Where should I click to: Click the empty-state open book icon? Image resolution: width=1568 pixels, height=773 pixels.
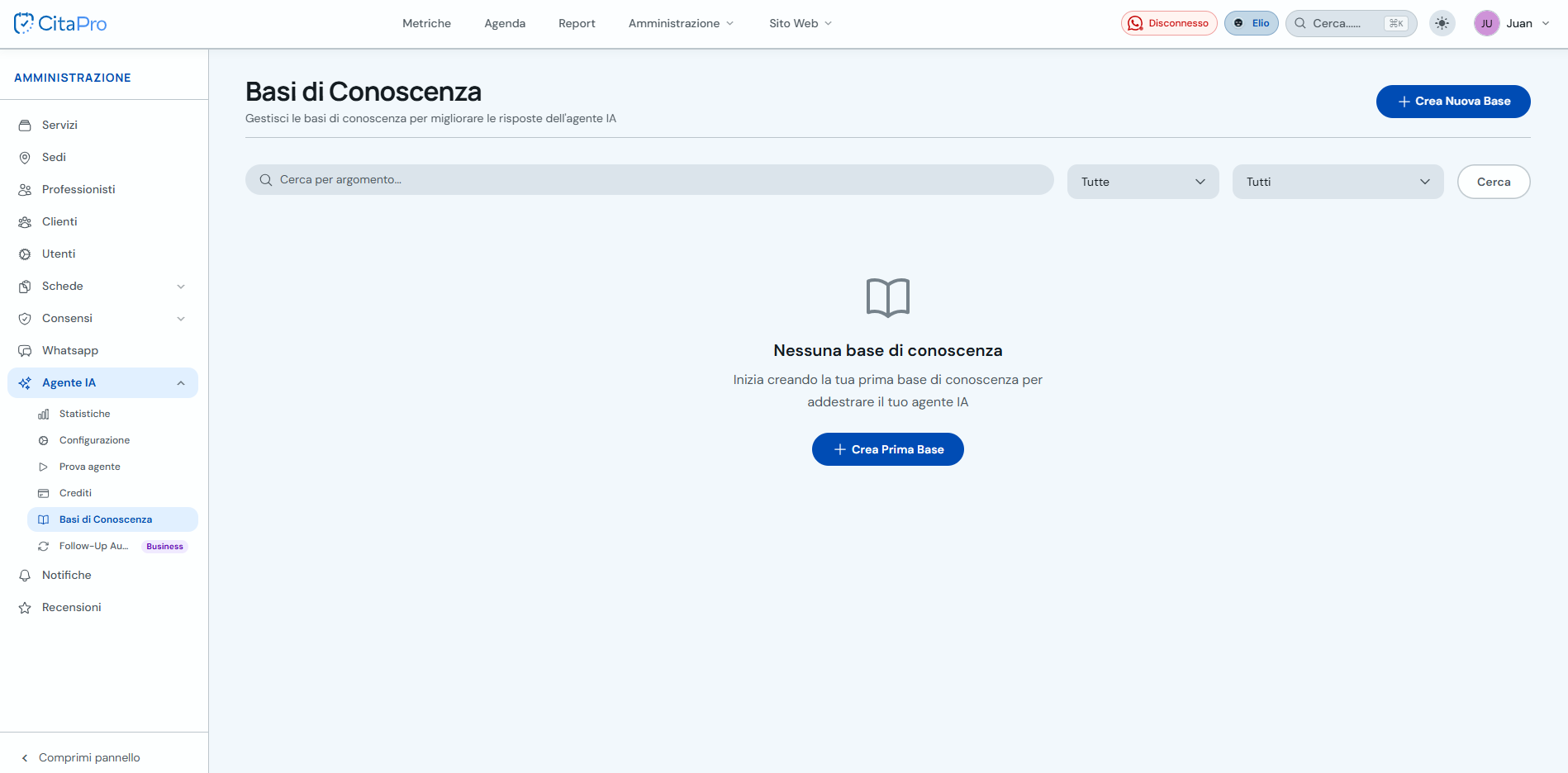click(x=887, y=297)
